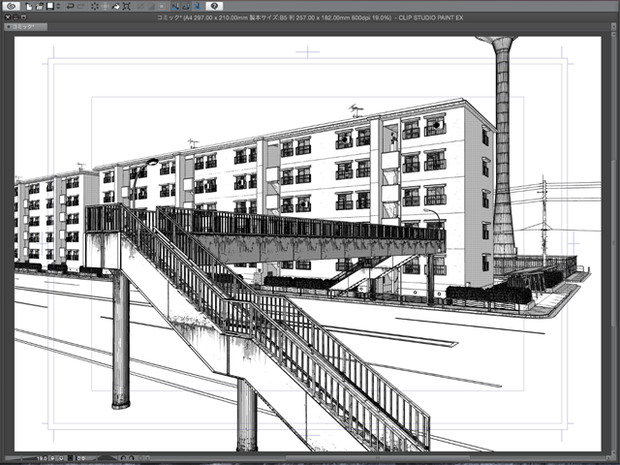Image resolution: width=620 pixels, height=465 pixels.
Task: Toggle snap to special ruler
Action: pyautogui.click(x=186, y=6)
